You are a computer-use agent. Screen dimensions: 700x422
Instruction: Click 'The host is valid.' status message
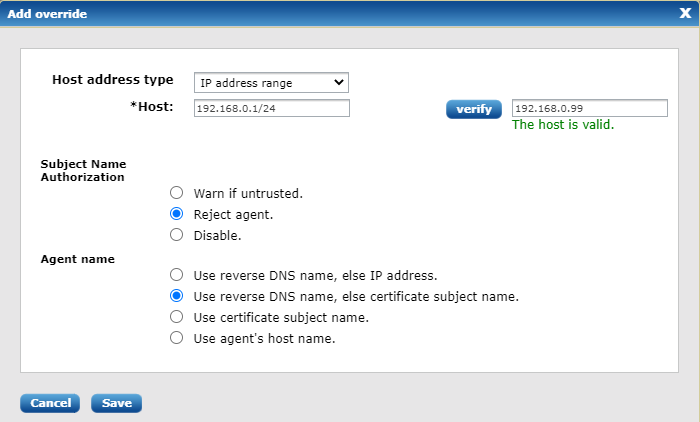tap(563, 126)
